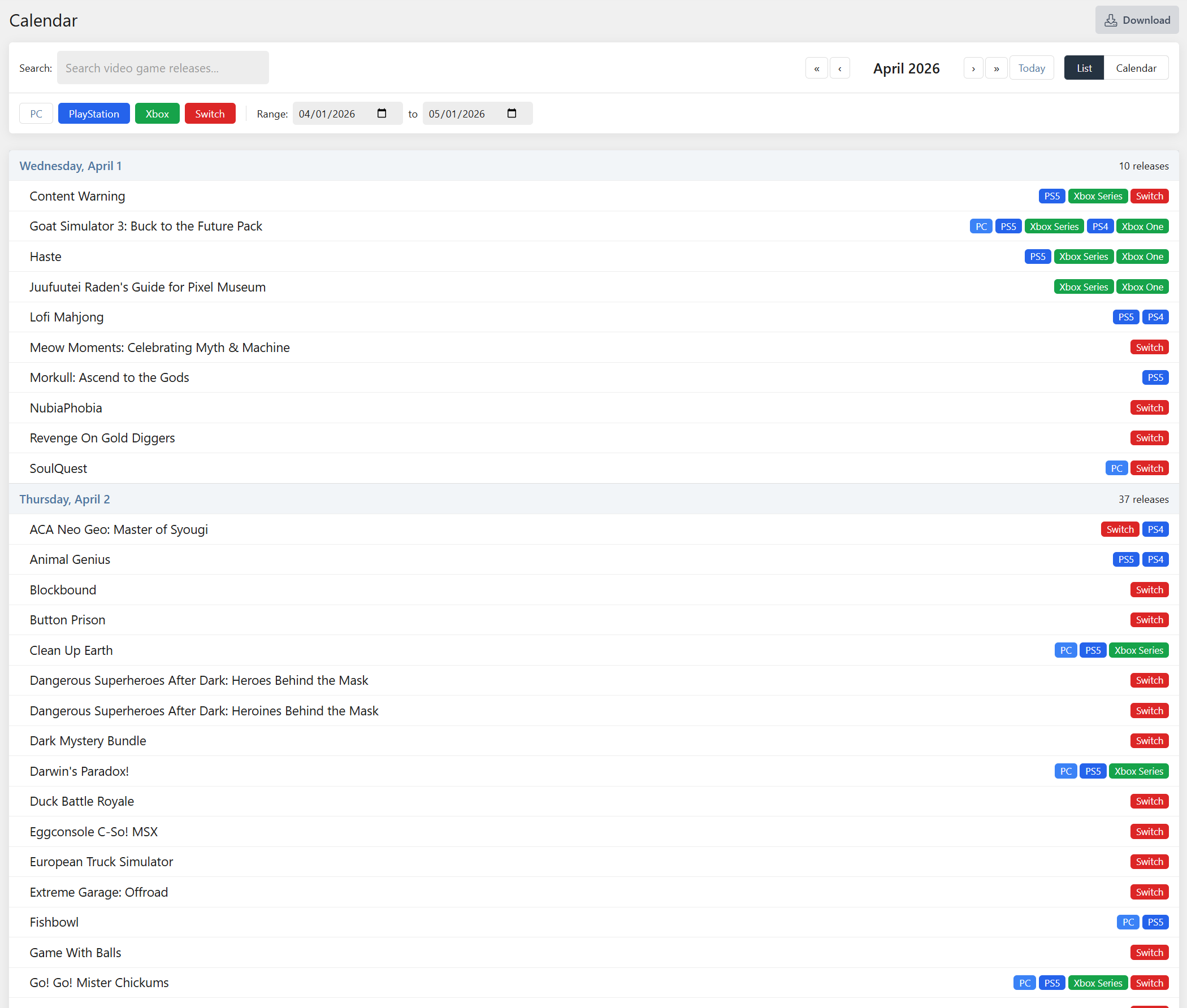Viewport: 1187px width, 1008px height.
Task: Go to previous month single arrow
Action: pos(839,68)
